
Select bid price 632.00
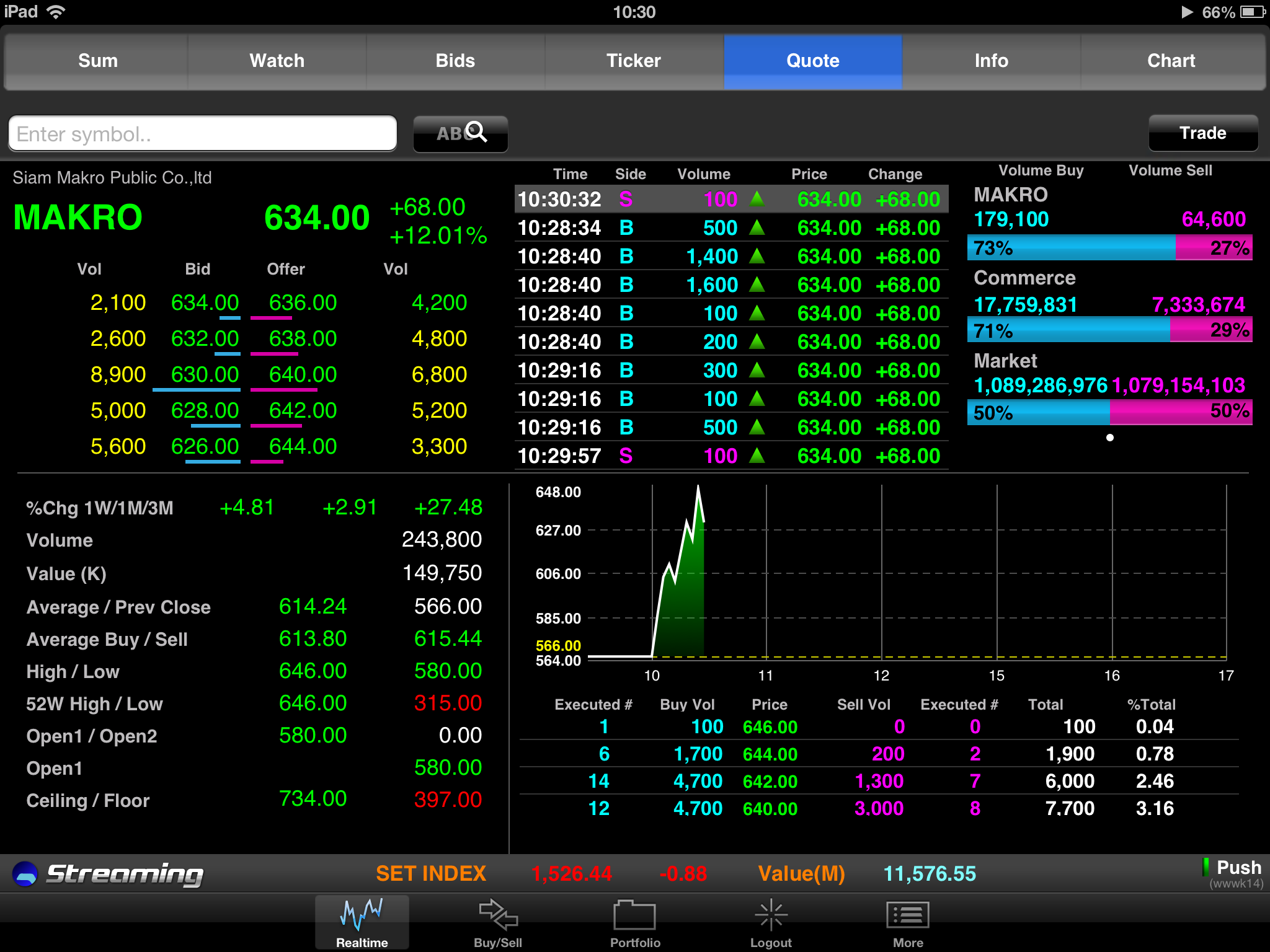tap(205, 338)
